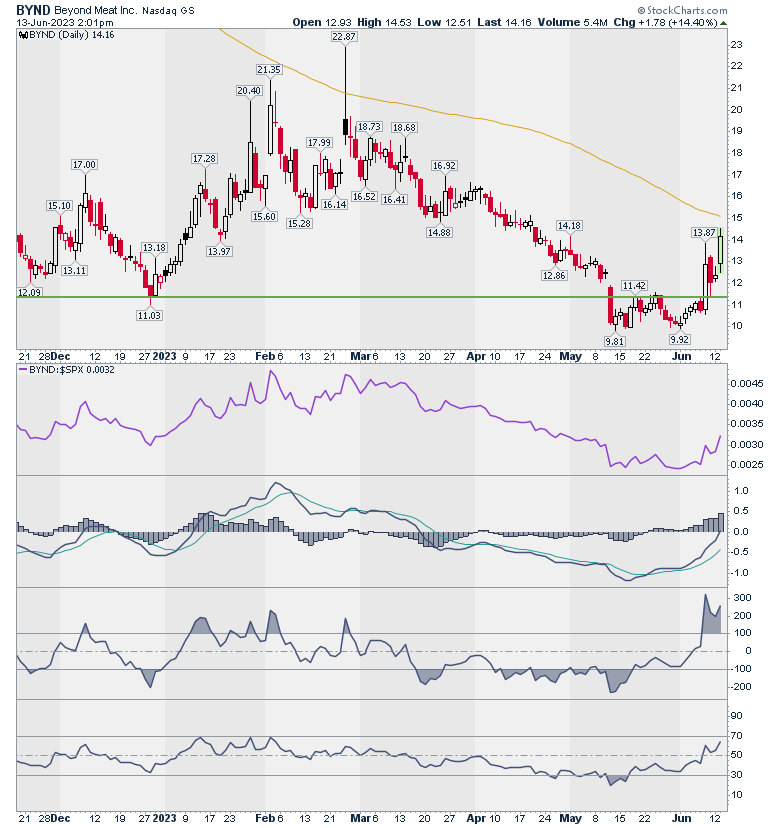Click the green highlighted latest candlestick
This screenshot has width=780, height=828.
721,250
